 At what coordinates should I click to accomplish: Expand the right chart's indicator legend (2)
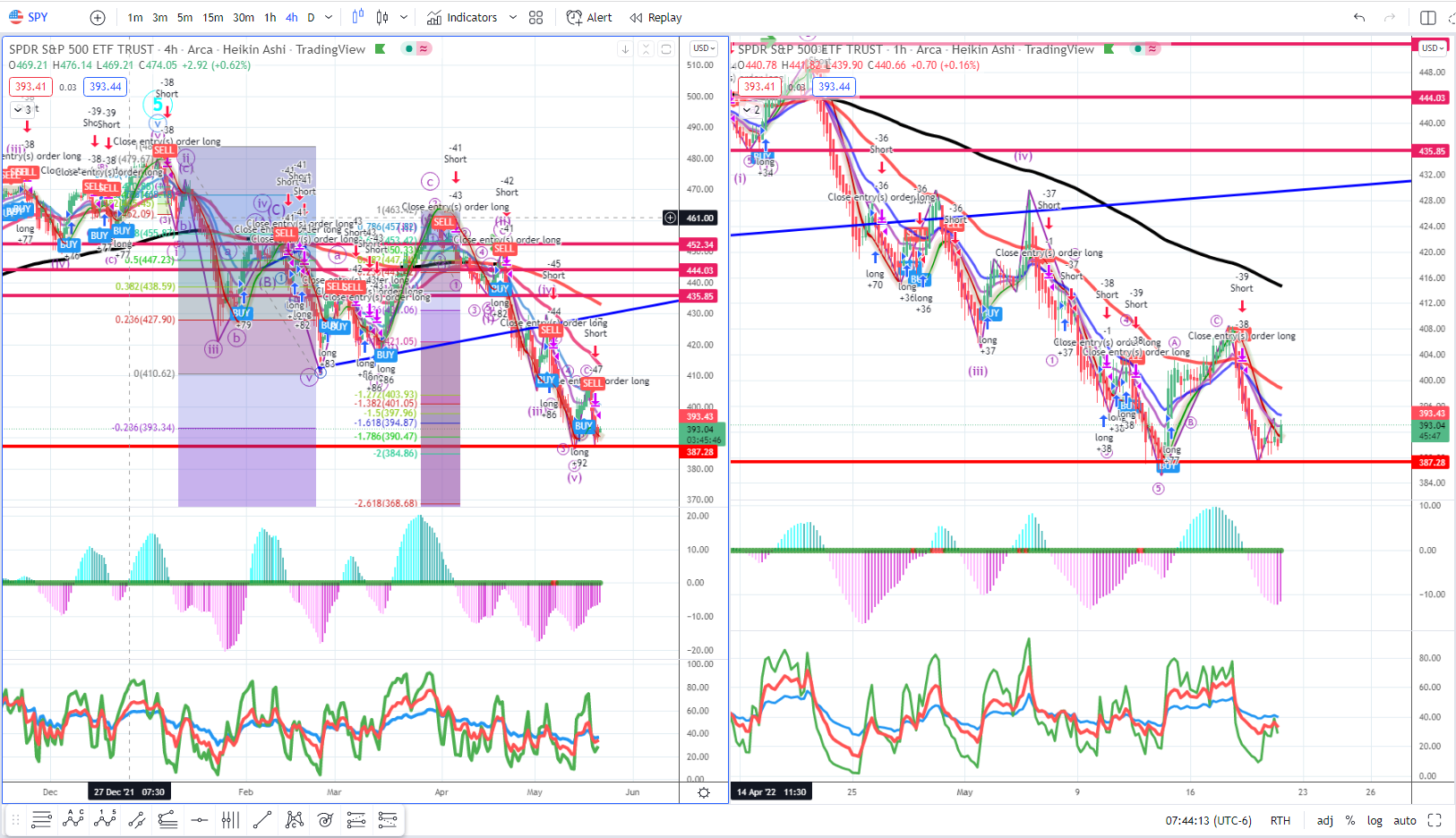(751, 110)
